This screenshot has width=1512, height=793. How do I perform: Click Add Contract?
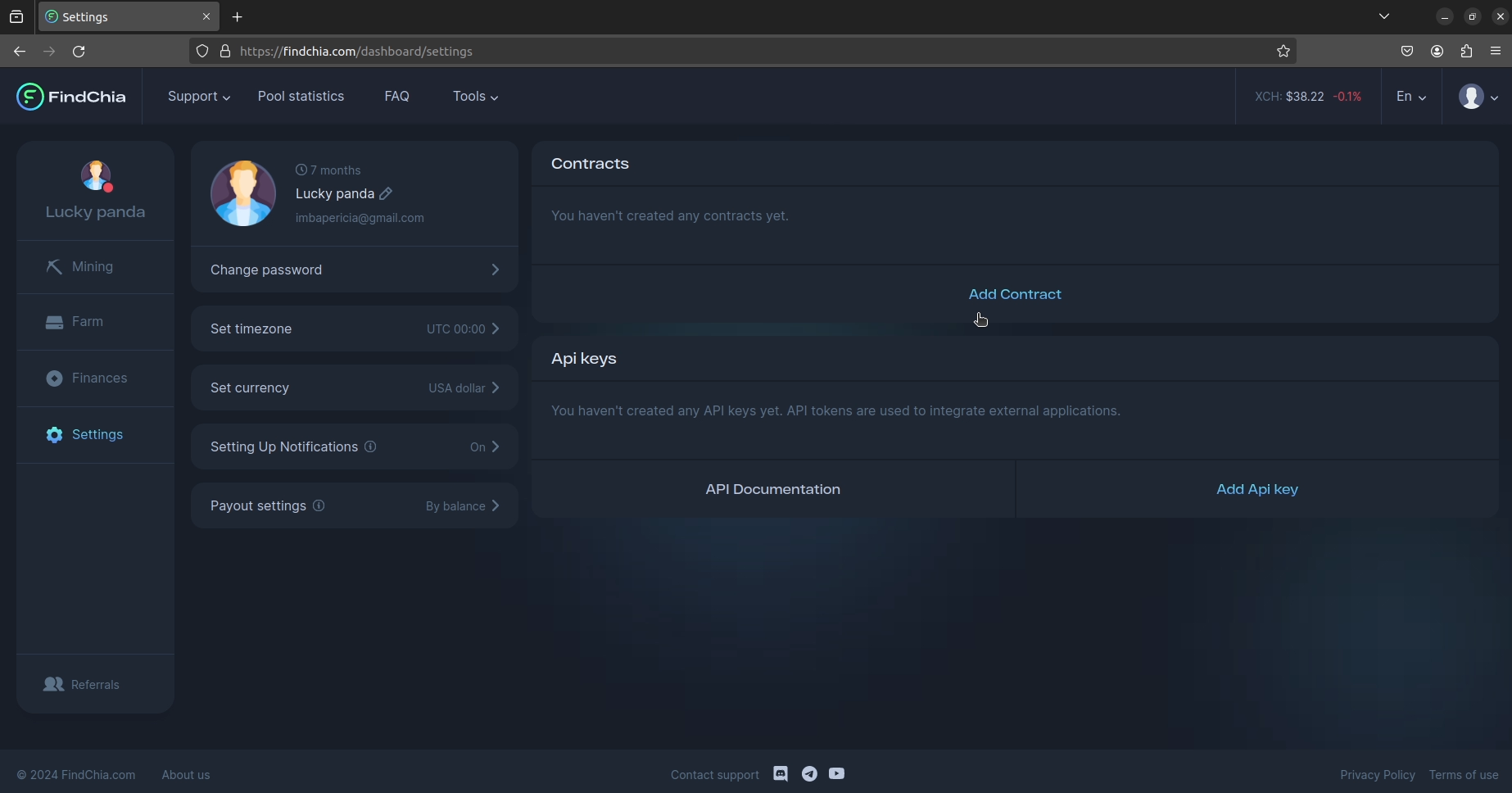1015,294
